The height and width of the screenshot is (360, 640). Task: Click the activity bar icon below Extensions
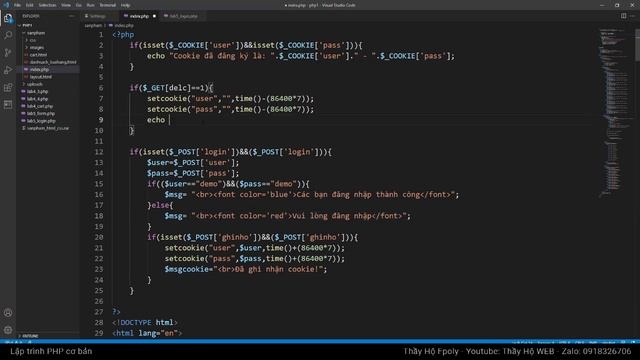coord(8,104)
